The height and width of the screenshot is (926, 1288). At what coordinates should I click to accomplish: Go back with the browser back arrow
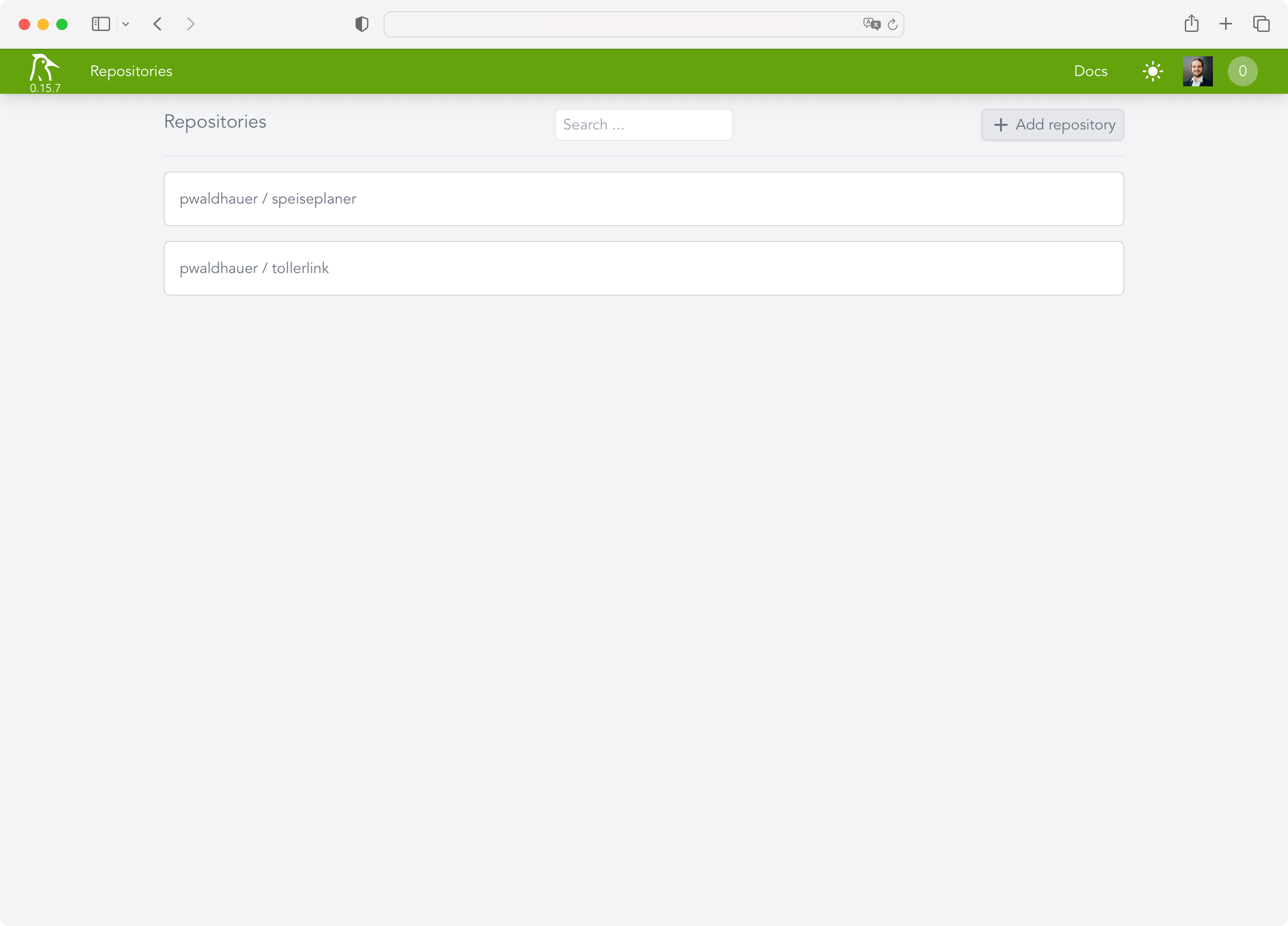point(157,24)
